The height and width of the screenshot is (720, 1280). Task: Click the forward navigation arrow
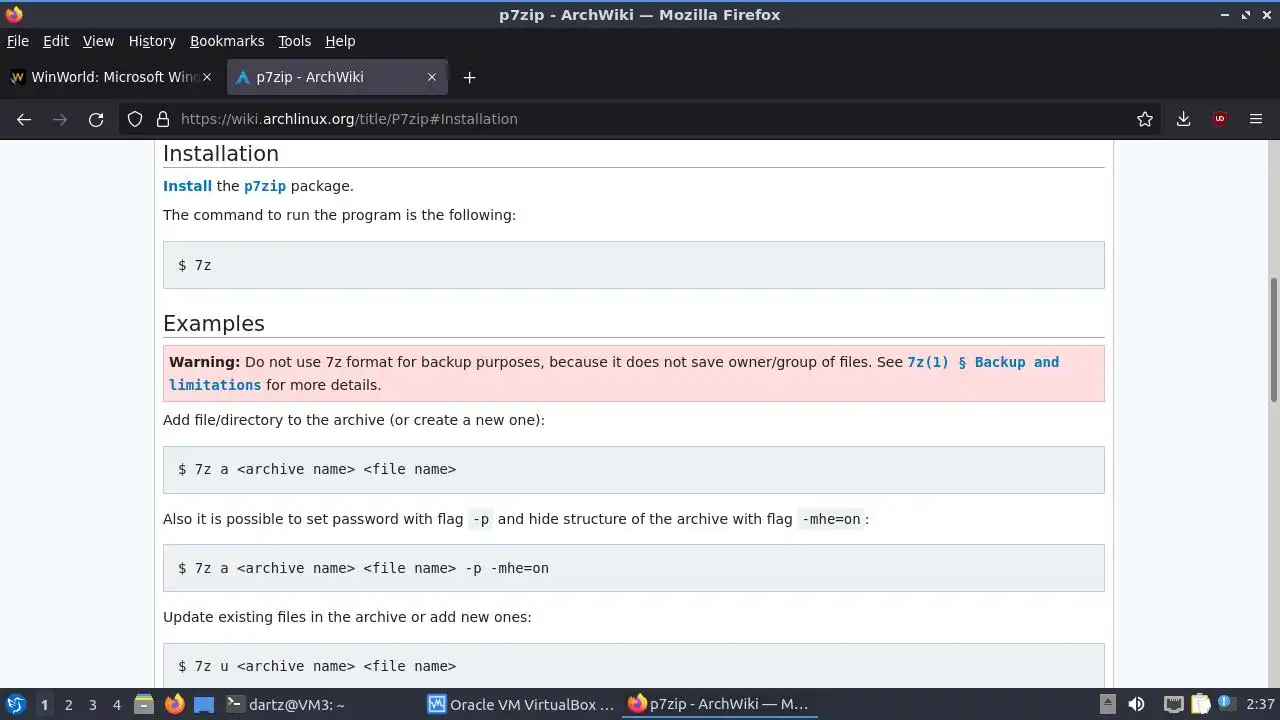pos(60,119)
